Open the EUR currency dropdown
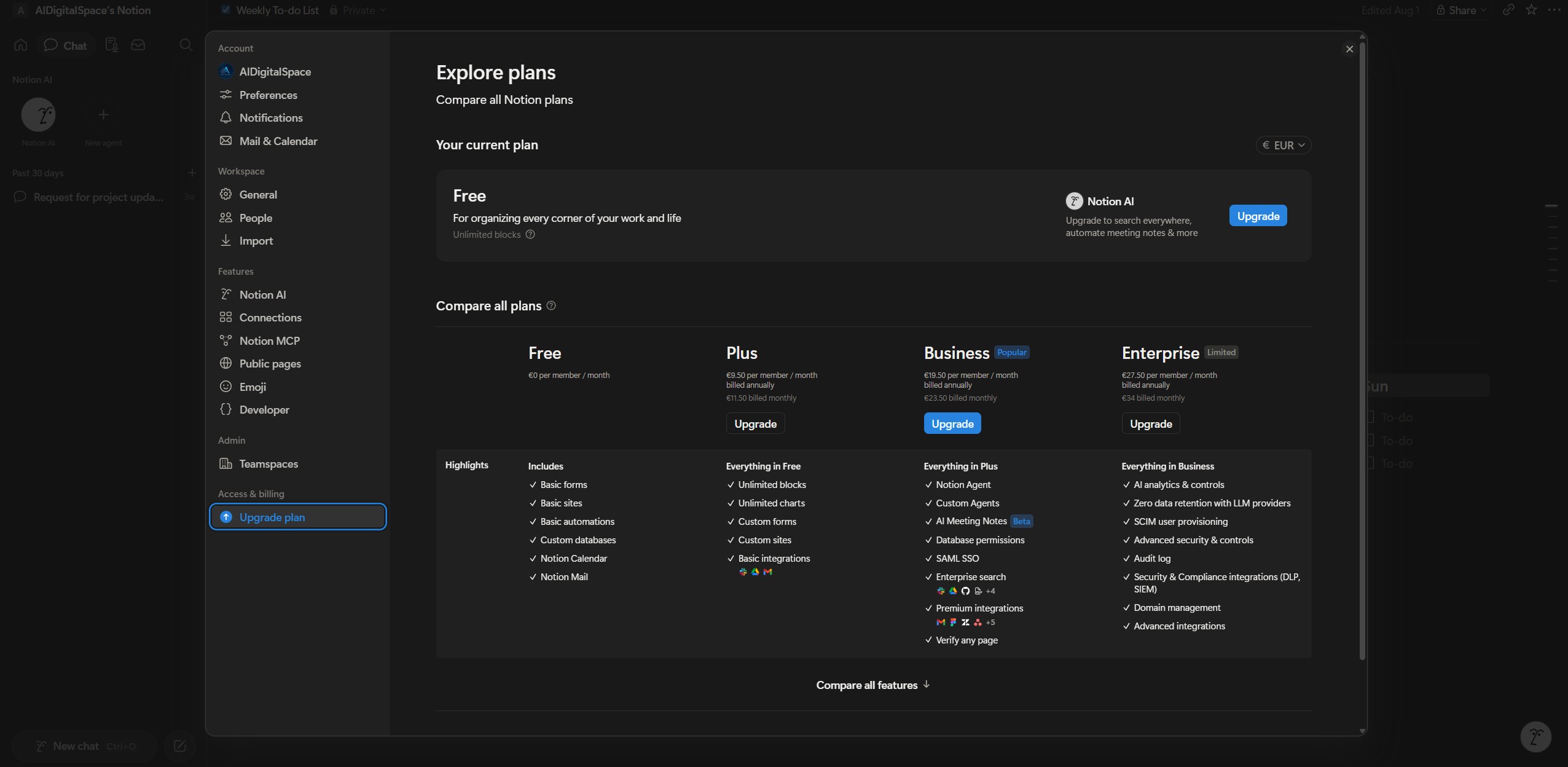This screenshot has height=767, width=1568. (1284, 145)
